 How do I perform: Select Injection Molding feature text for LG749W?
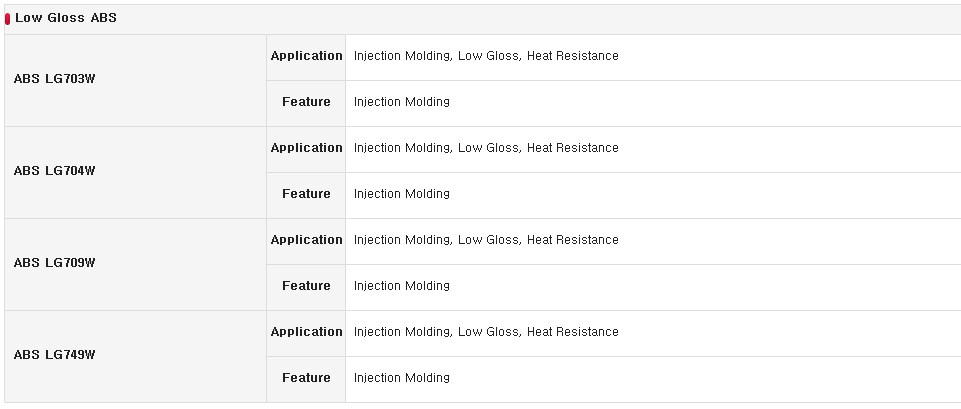tap(401, 378)
